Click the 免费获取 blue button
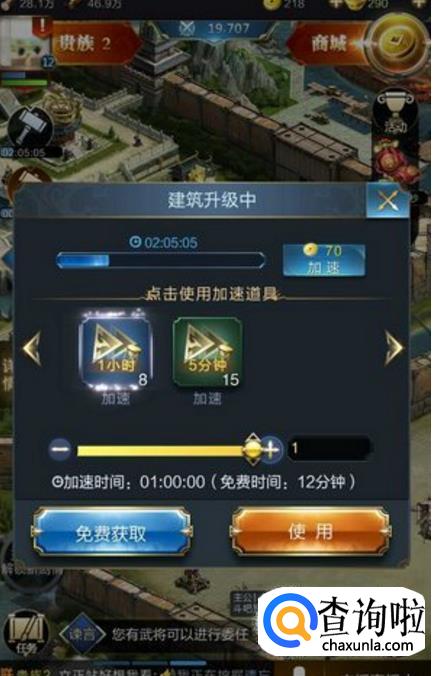Viewport: 437px width, 676px height. pos(112,532)
